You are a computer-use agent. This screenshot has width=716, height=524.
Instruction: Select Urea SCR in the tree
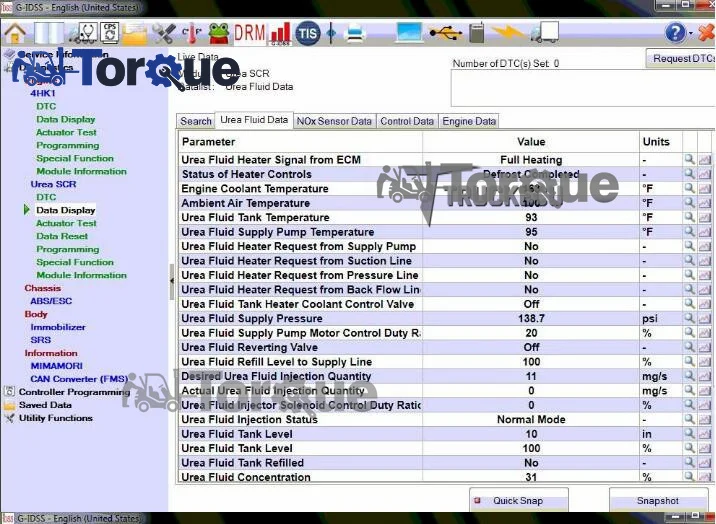[x=53, y=184]
